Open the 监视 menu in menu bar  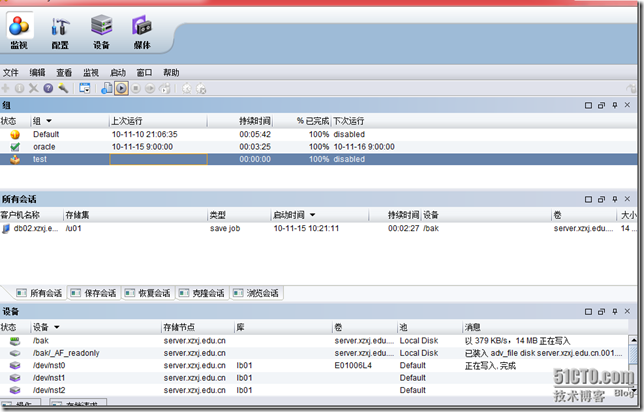(91, 73)
